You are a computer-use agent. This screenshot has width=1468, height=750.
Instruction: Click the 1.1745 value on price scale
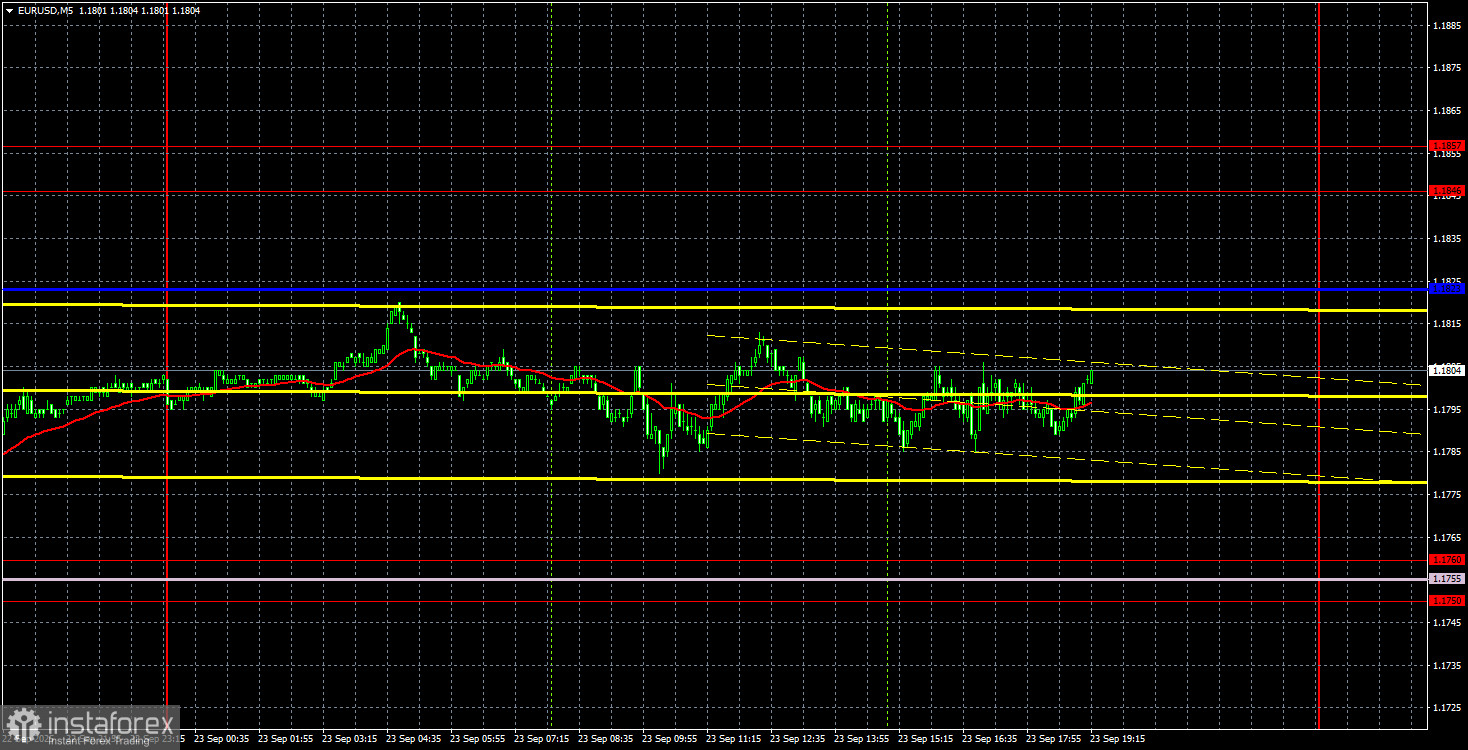pos(1448,622)
